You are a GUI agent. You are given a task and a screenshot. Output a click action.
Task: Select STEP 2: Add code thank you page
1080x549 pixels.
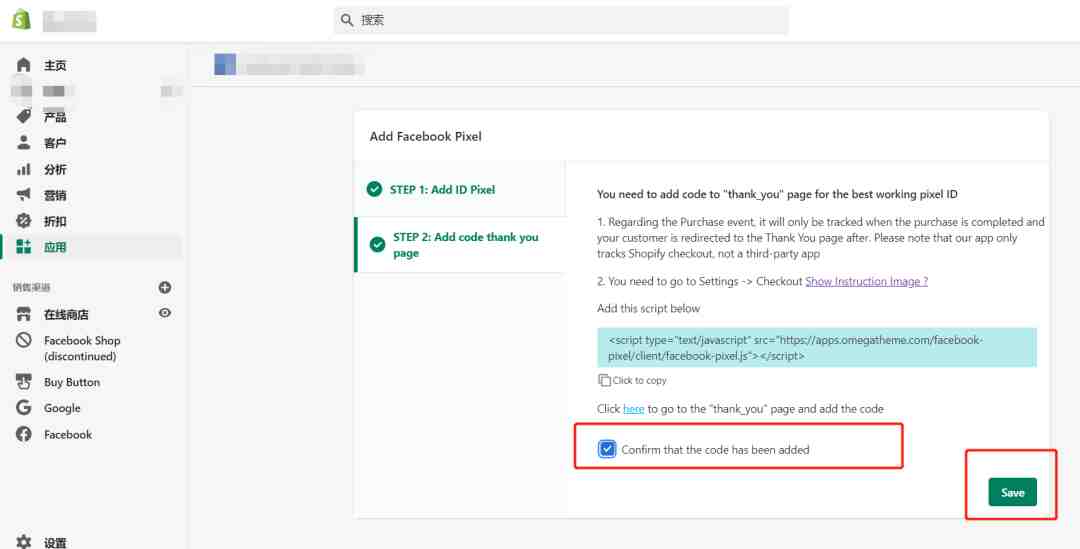[459, 245]
